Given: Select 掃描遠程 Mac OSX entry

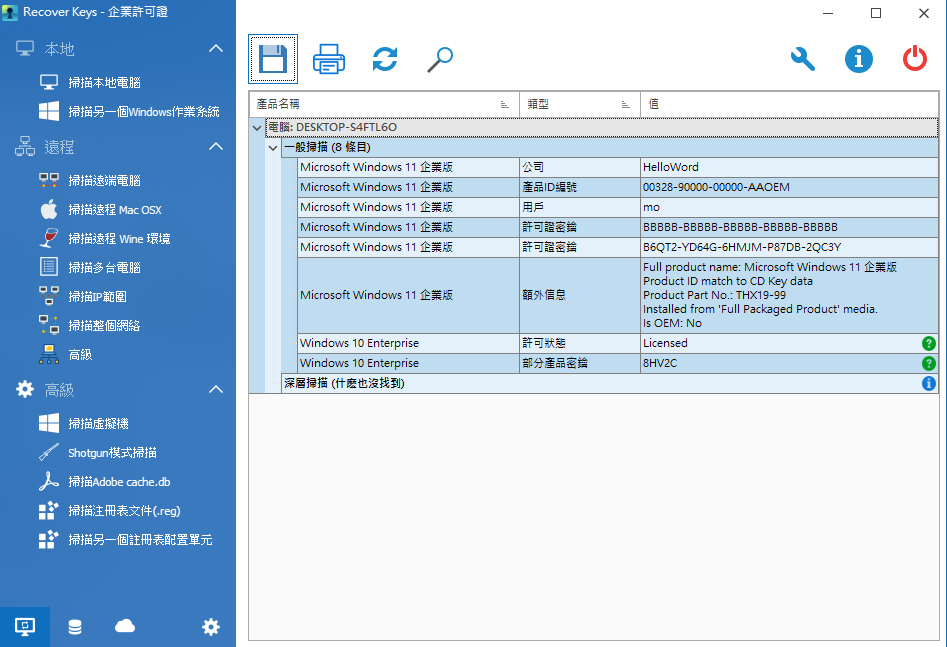Looking at the screenshot, I should (x=115, y=209).
